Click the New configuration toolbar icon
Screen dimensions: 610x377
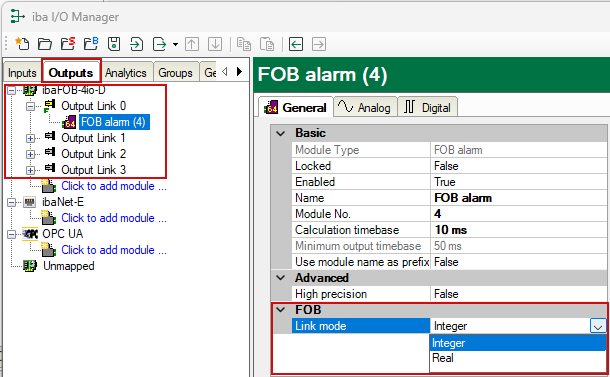pyautogui.click(x=22, y=44)
